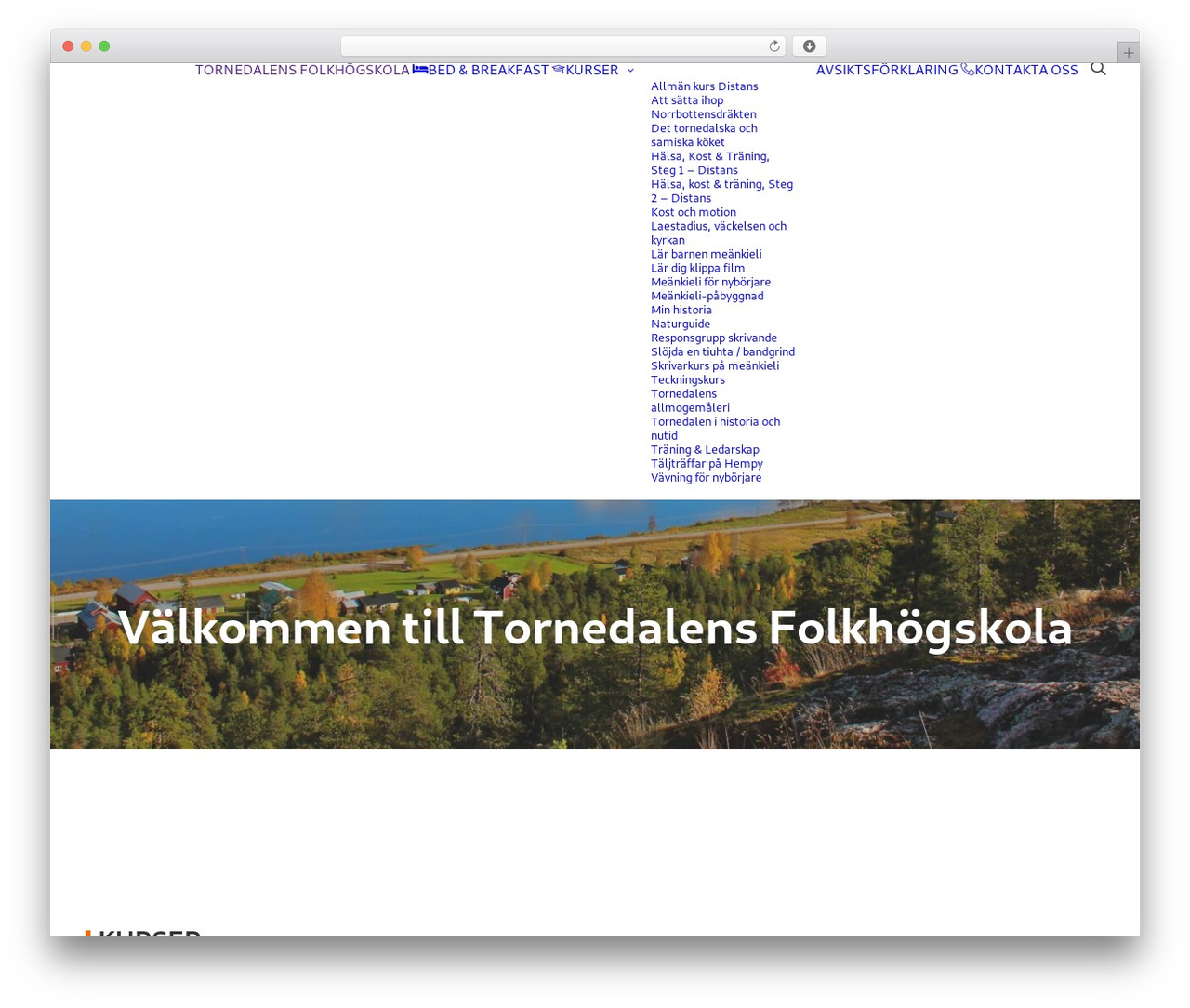1190x1008 pixels.
Task: Open the Kurser menu item
Action: (x=586, y=70)
